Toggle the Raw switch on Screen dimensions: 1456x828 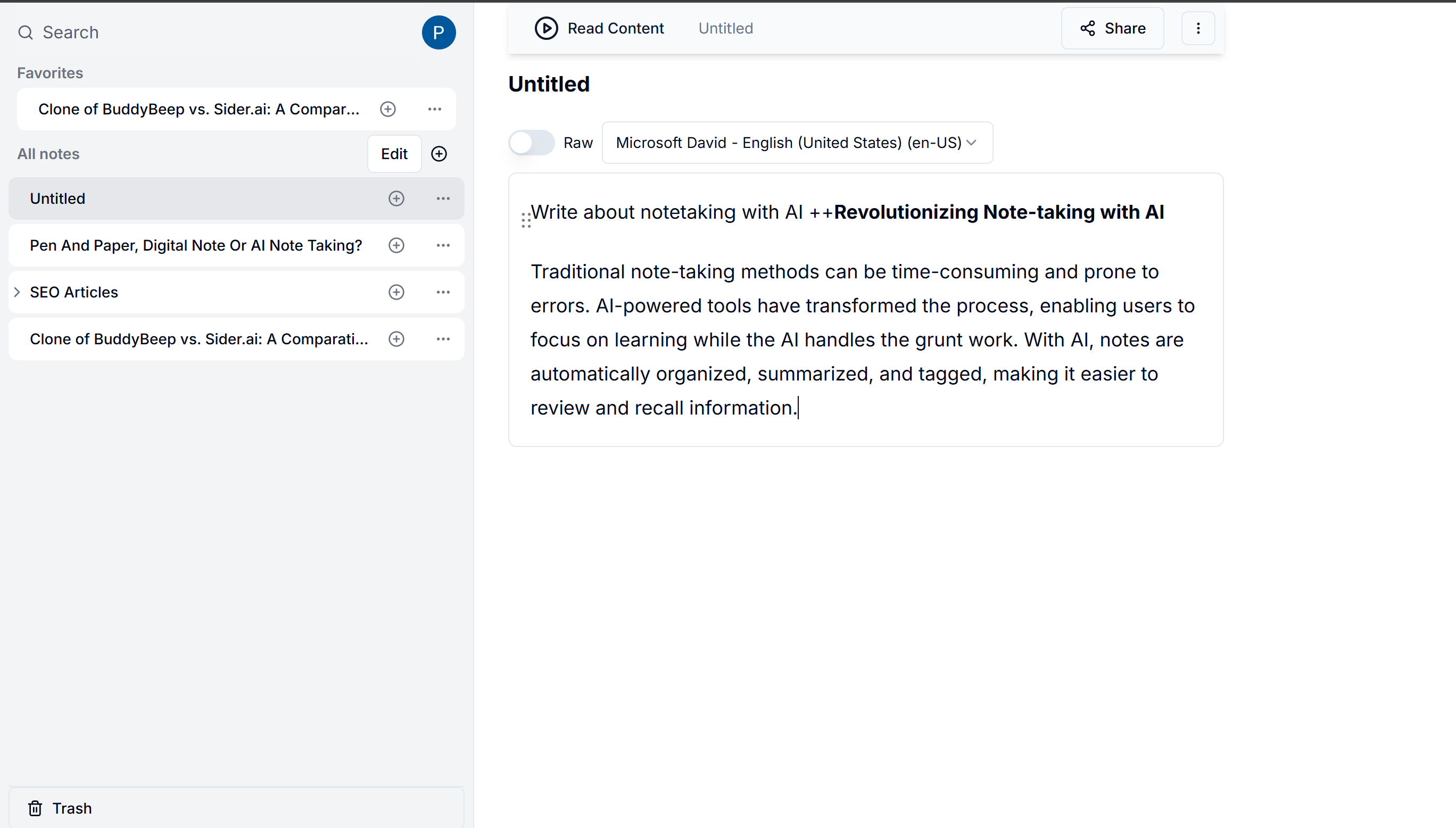tap(531, 143)
